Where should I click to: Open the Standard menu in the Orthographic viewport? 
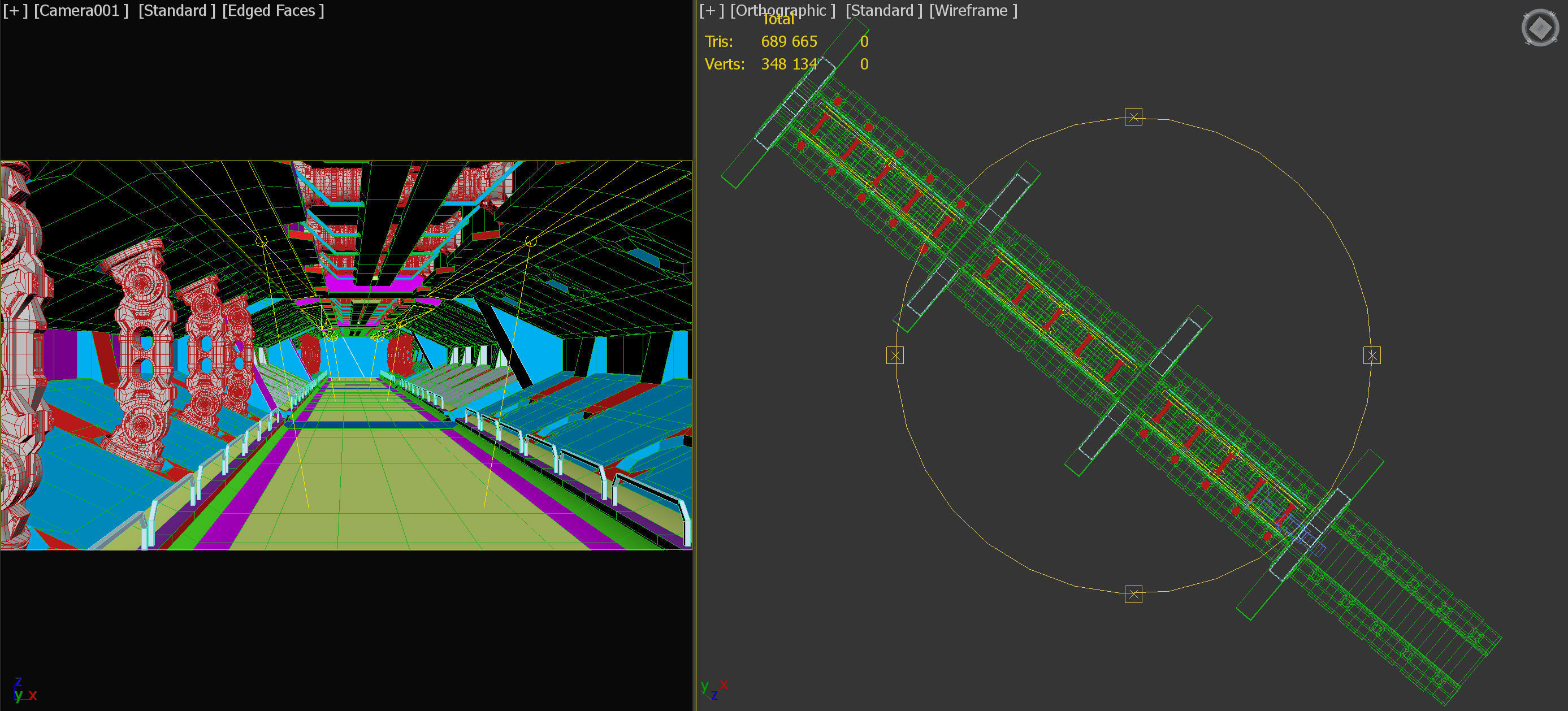(883, 11)
